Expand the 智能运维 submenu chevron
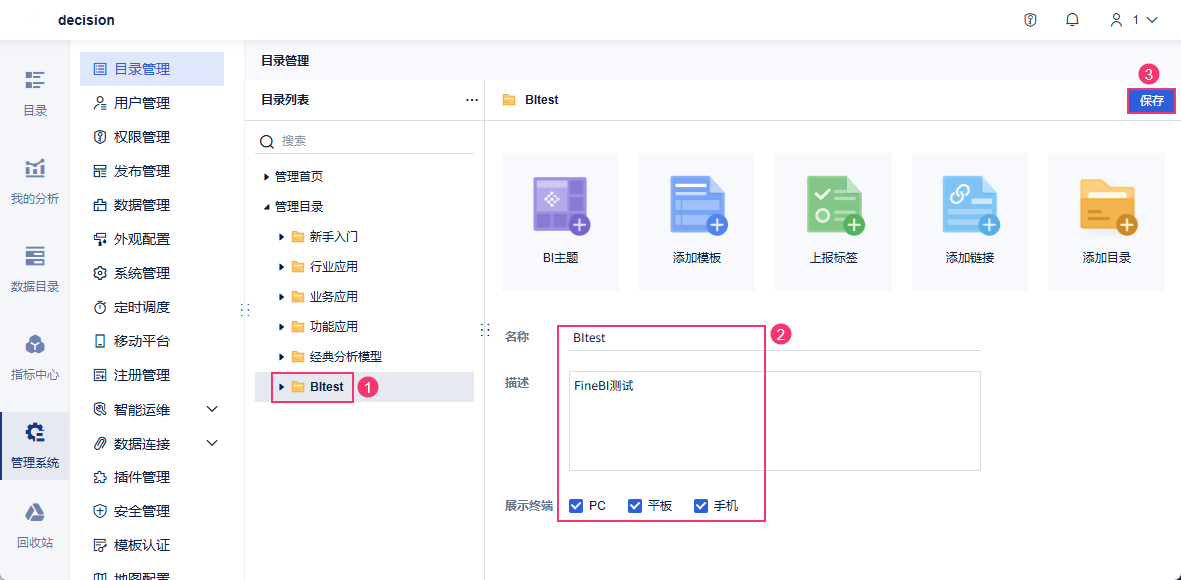 coord(212,409)
